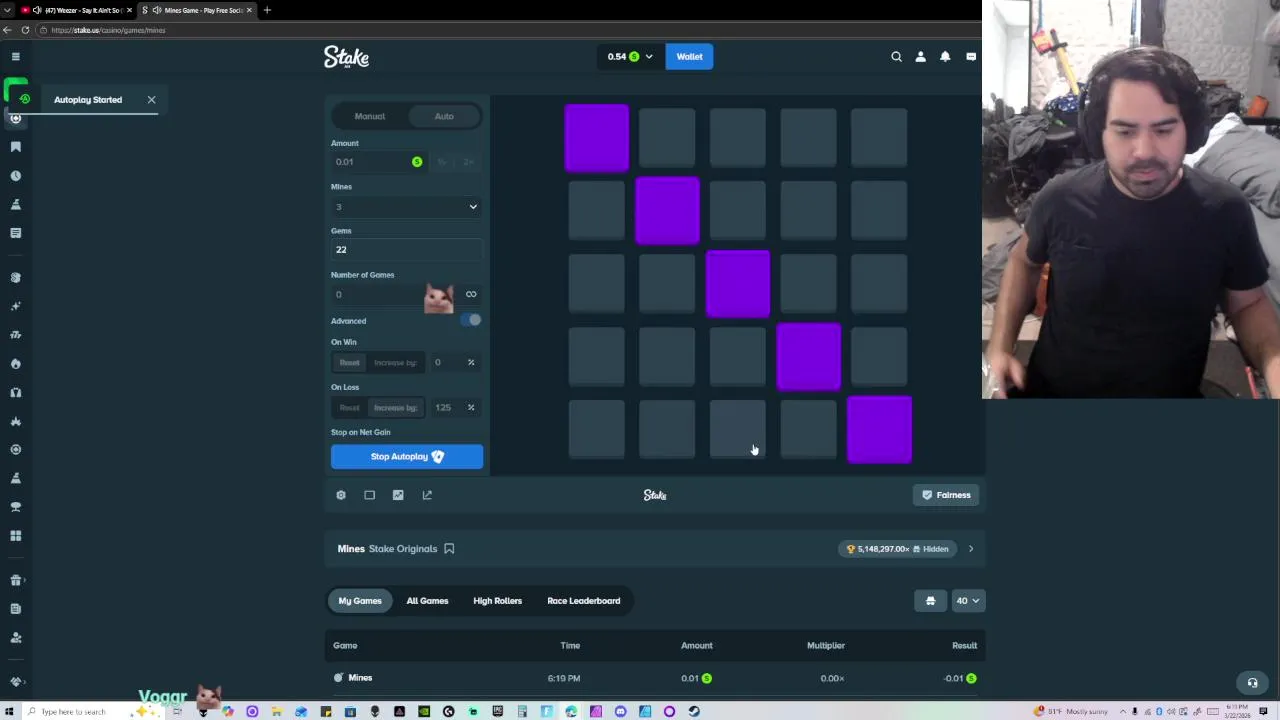
Task: Open a new browser tab with plus
Action: tap(267, 10)
